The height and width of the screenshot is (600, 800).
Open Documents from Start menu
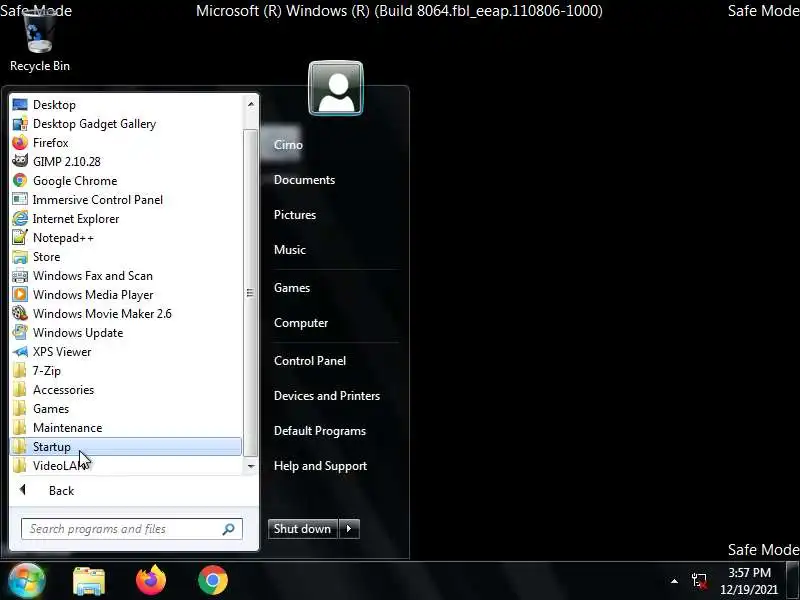coord(304,180)
